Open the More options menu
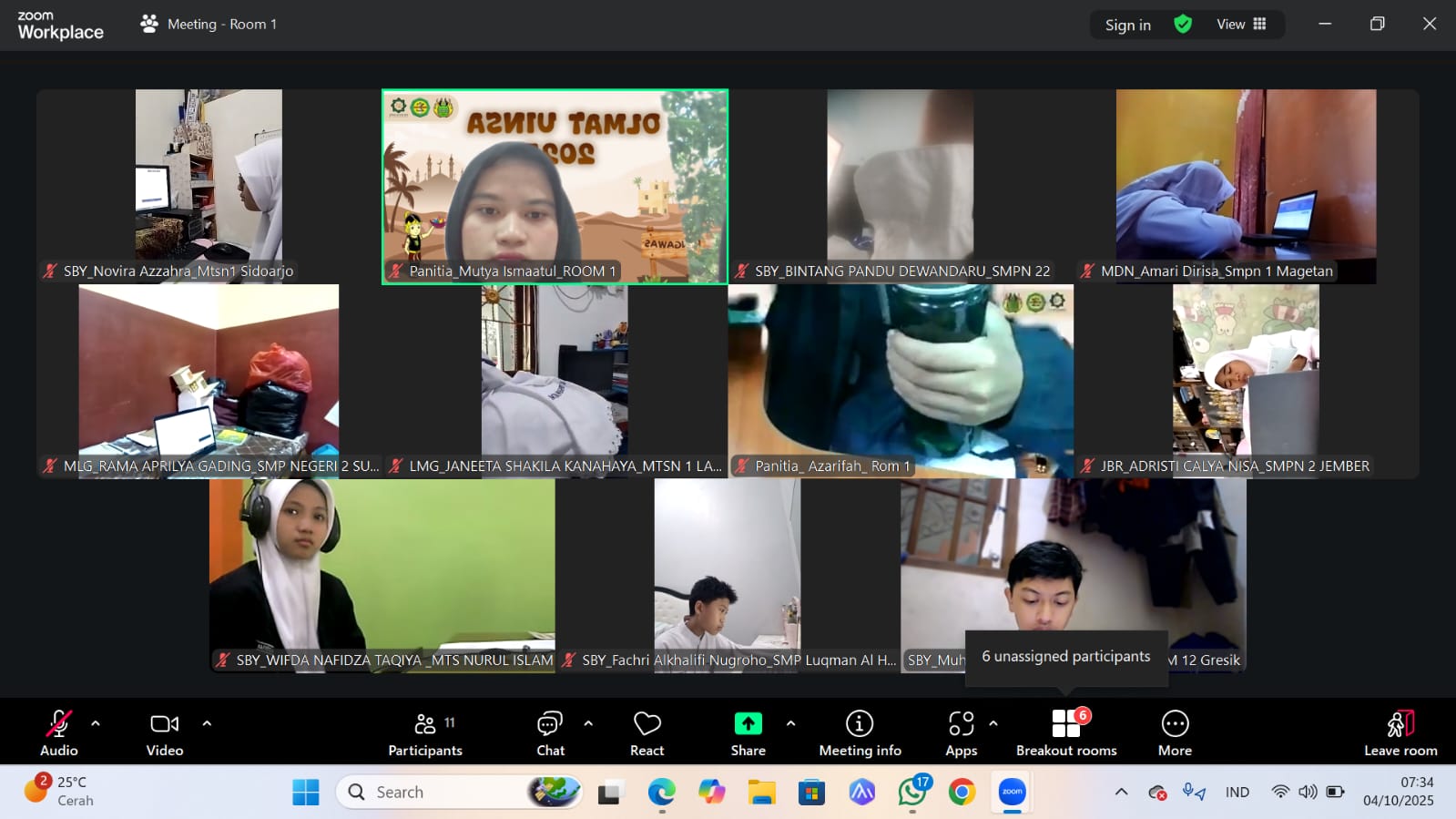 click(x=1175, y=733)
